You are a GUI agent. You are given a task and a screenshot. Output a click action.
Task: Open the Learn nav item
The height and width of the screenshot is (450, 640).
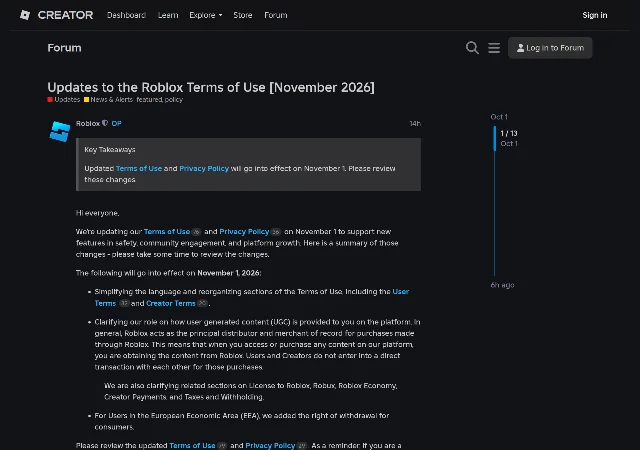(x=168, y=15)
